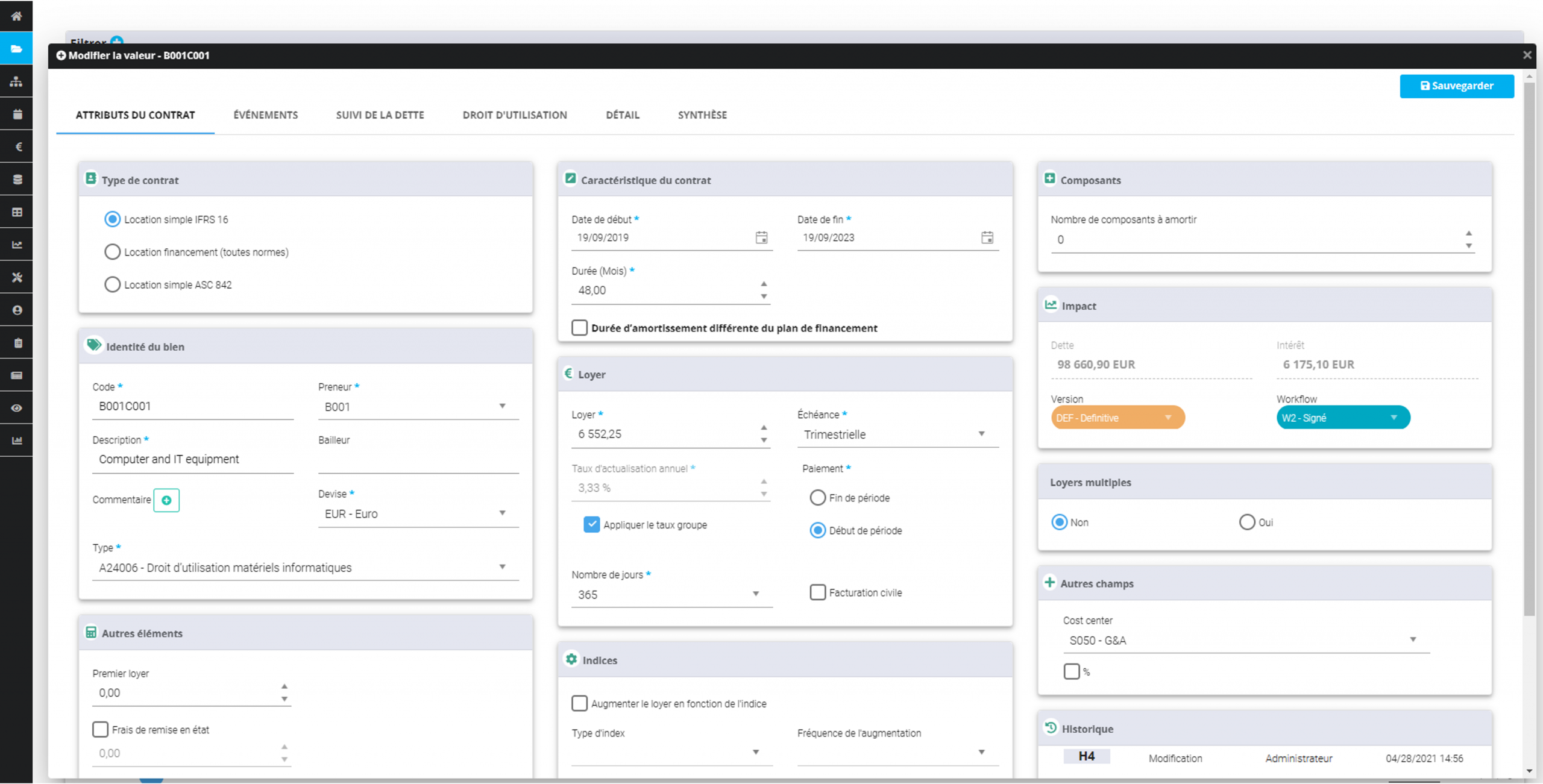Click the home icon in sidebar
1543x784 pixels.
click(x=16, y=16)
